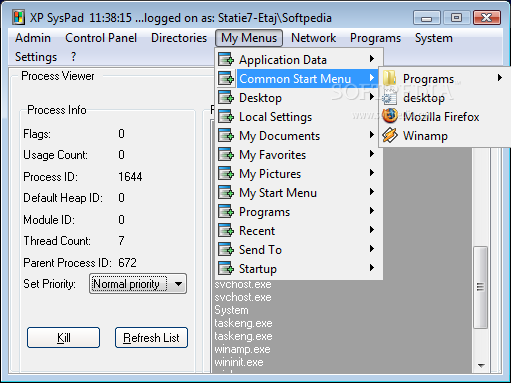Choose Local Settings from My Menus
The width and height of the screenshot is (511, 383).
click(x=299, y=117)
